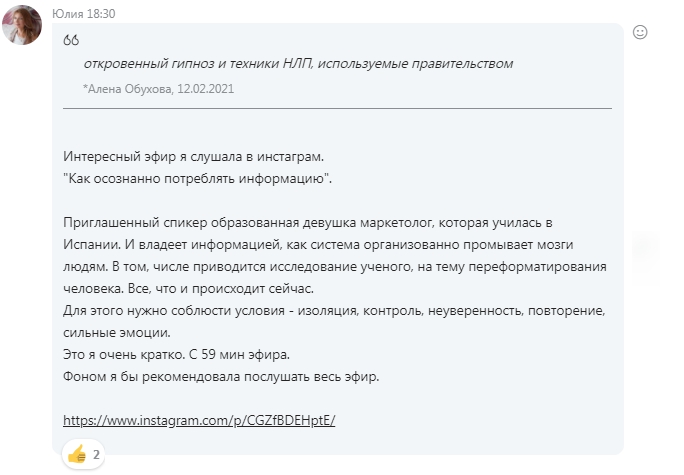Image resolution: width=684 pixels, height=475 pixels.
Task: Open the instagram.com/p/CGZfBDEHptE link
Action: click(x=199, y=420)
